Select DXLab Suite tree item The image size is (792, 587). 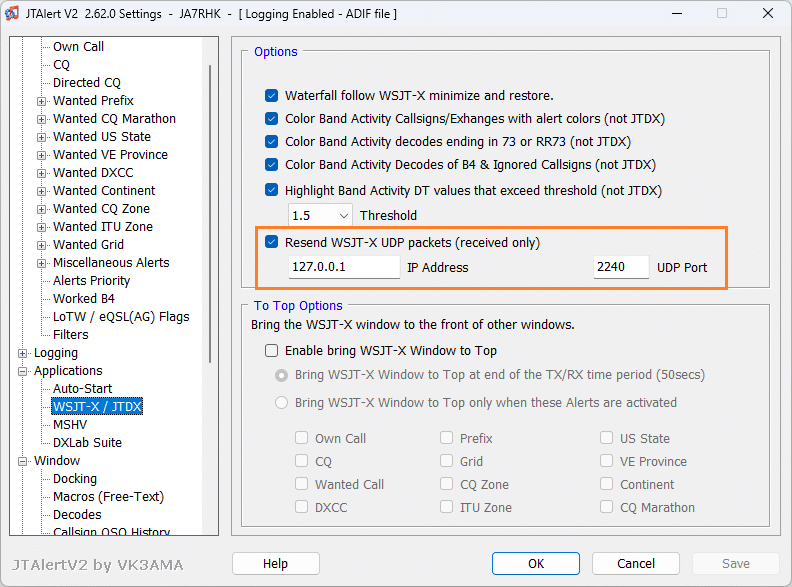click(87, 443)
